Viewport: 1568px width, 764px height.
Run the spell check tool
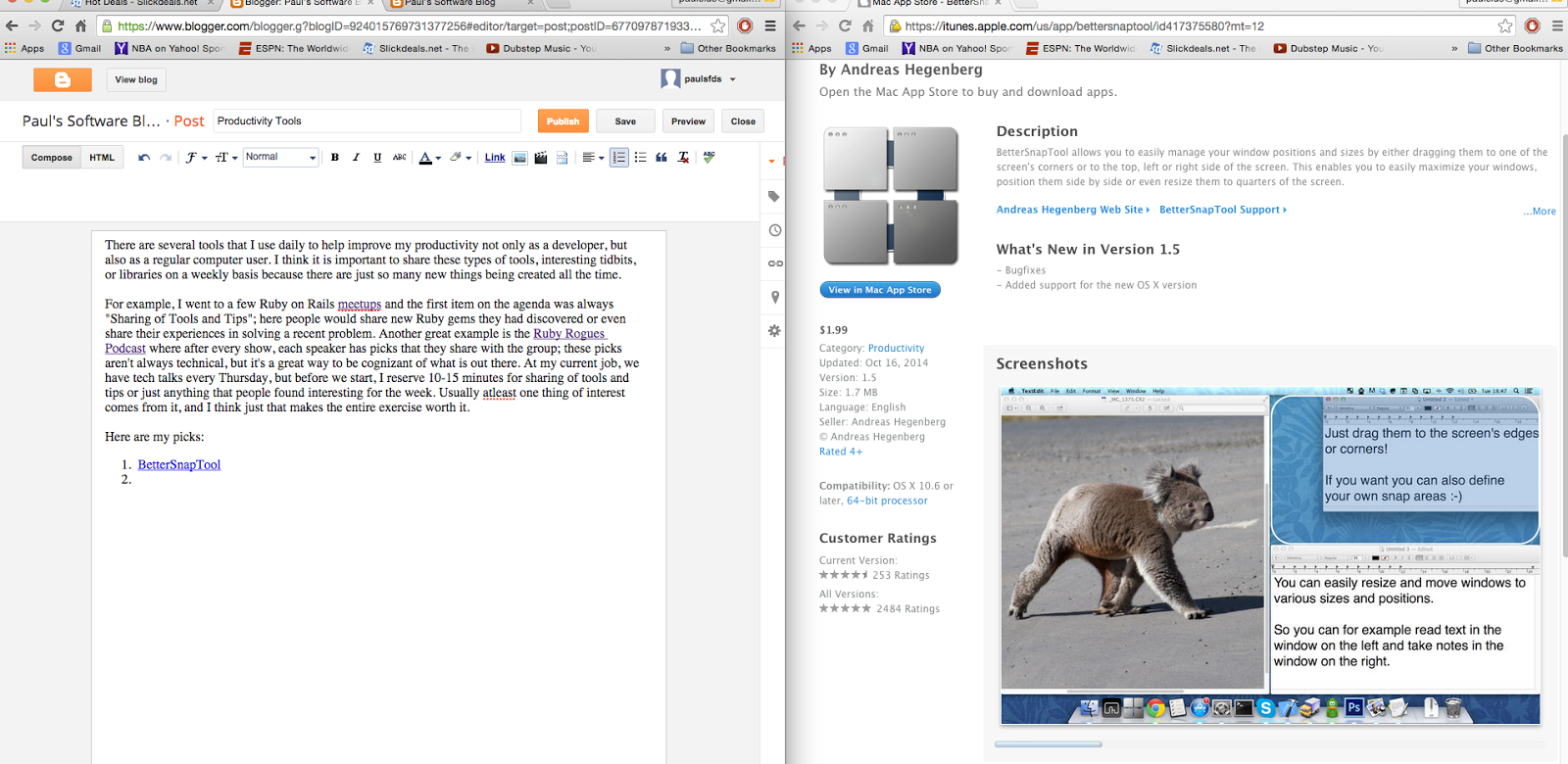[709, 157]
